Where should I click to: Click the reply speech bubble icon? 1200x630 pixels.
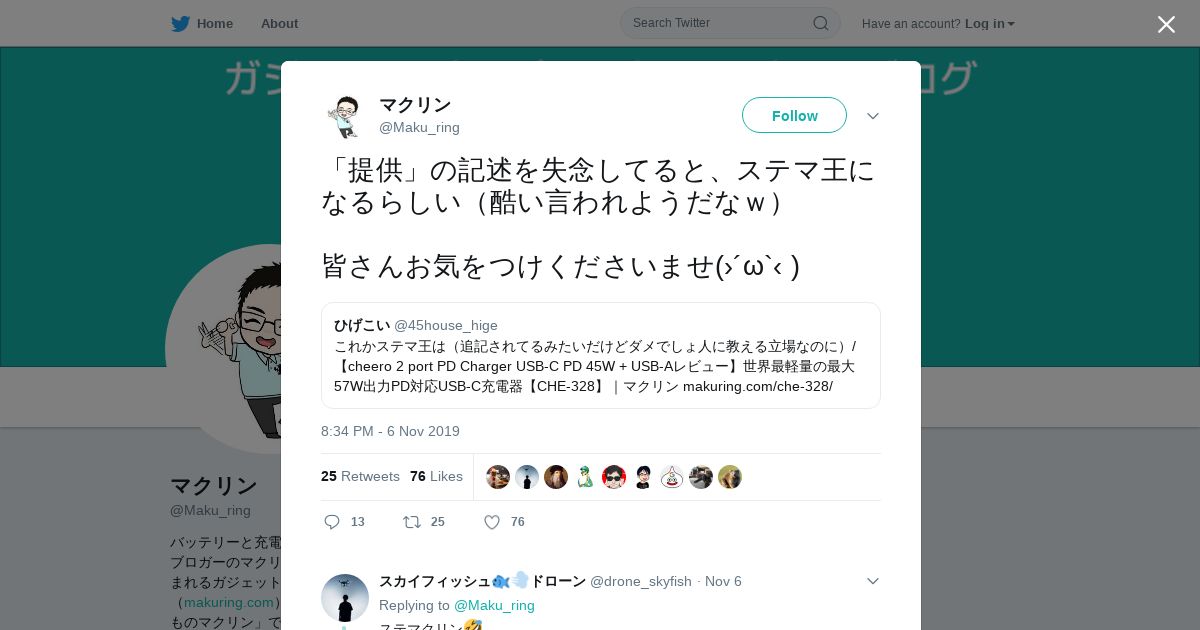332,522
